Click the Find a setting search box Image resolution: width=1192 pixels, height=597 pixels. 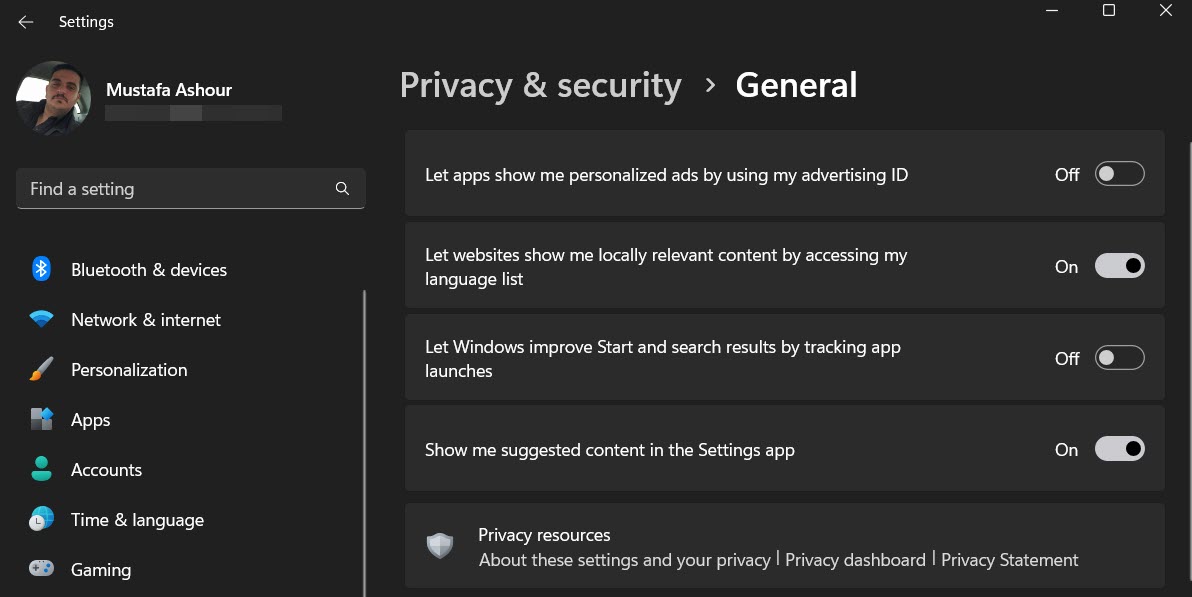point(191,189)
